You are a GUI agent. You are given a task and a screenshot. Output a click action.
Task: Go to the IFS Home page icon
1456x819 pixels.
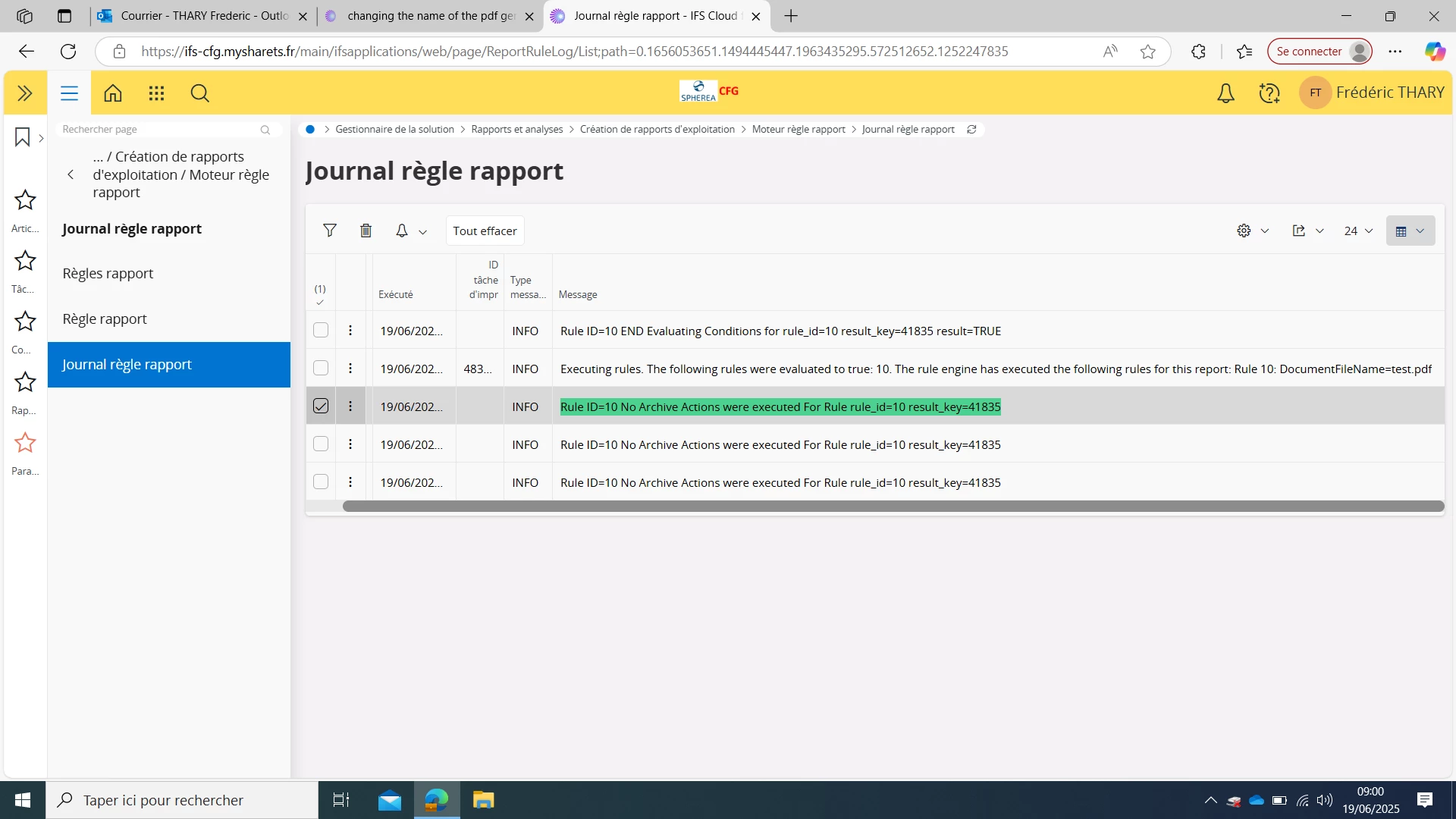coord(113,93)
